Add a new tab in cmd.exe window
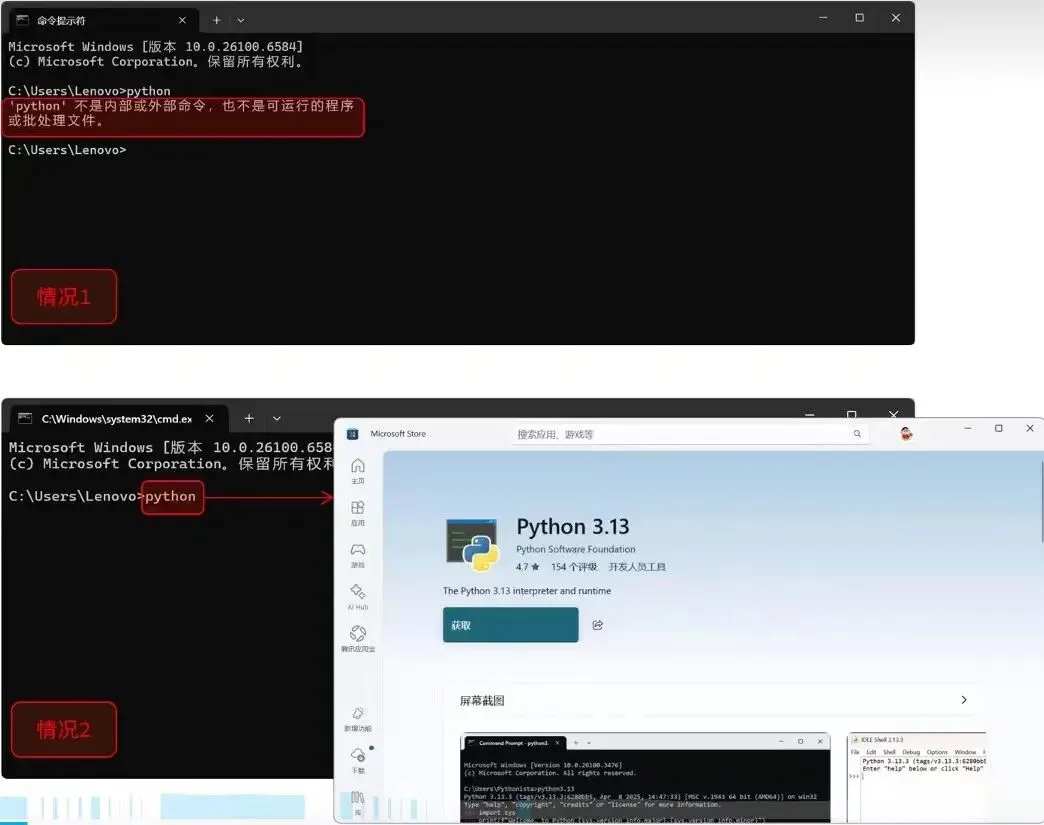Image resolution: width=1044 pixels, height=825 pixels. click(x=249, y=418)
